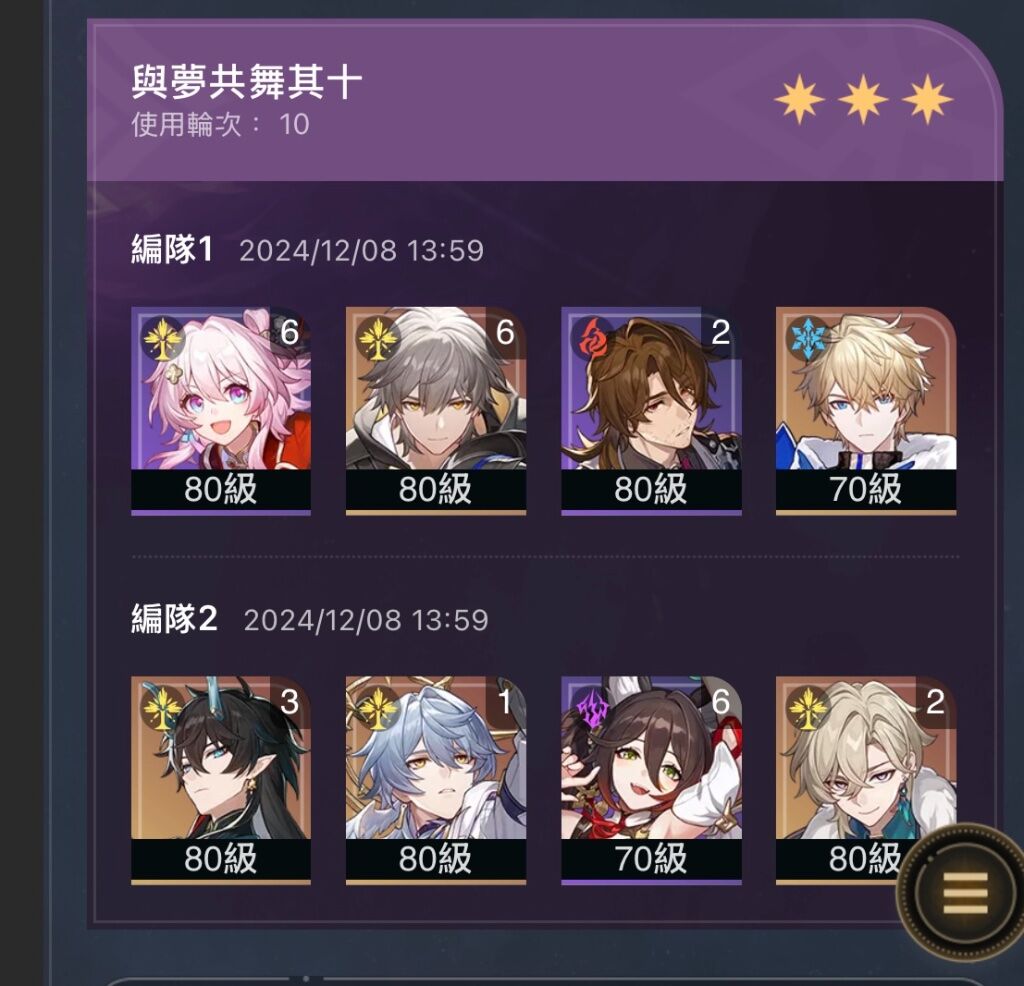The image size is (1024, 986).
Task: Open the floating hamburger menu button
Action: 964,892
